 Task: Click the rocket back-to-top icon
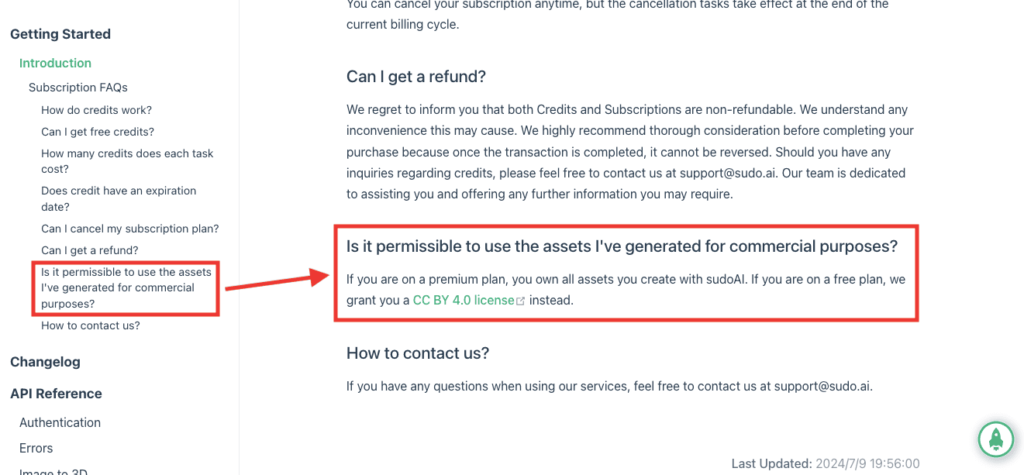(x=996, y=440)
